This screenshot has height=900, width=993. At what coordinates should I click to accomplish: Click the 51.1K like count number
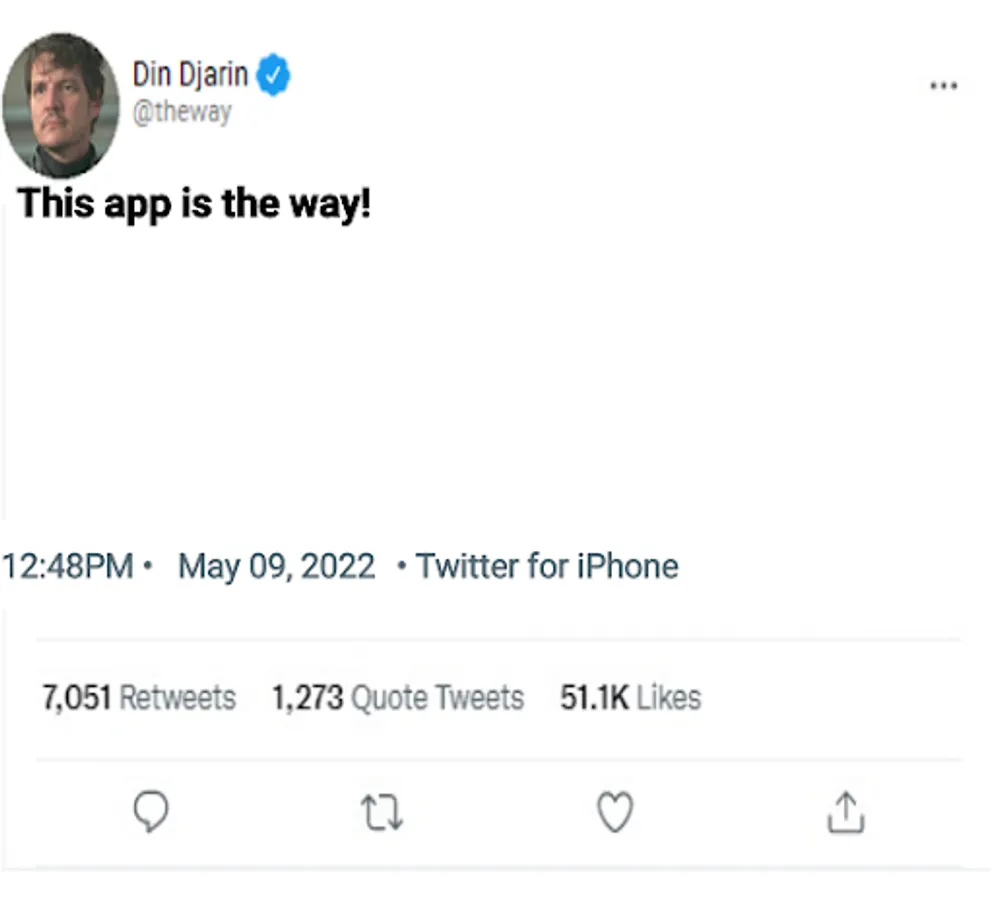tap(594, 697)
